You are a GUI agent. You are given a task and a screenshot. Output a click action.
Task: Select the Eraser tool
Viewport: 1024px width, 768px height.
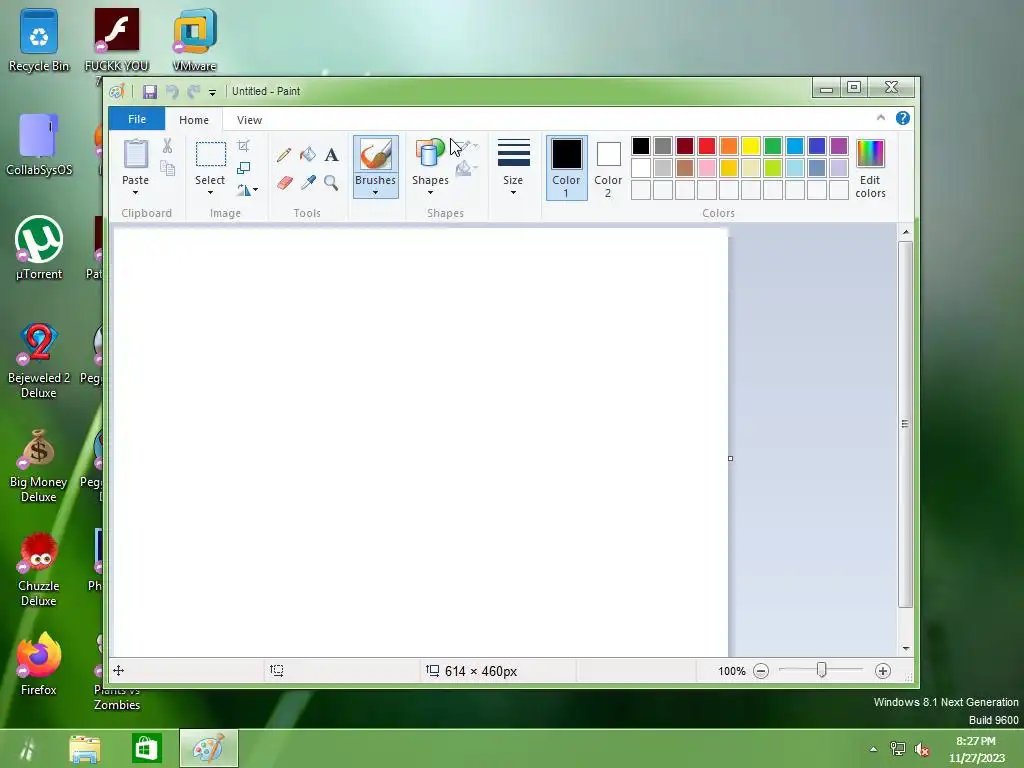pos(283,182)
